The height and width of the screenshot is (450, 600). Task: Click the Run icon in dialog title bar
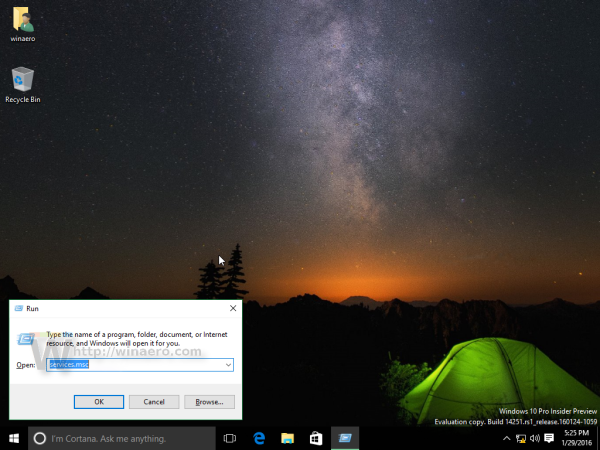click(18, 308)
